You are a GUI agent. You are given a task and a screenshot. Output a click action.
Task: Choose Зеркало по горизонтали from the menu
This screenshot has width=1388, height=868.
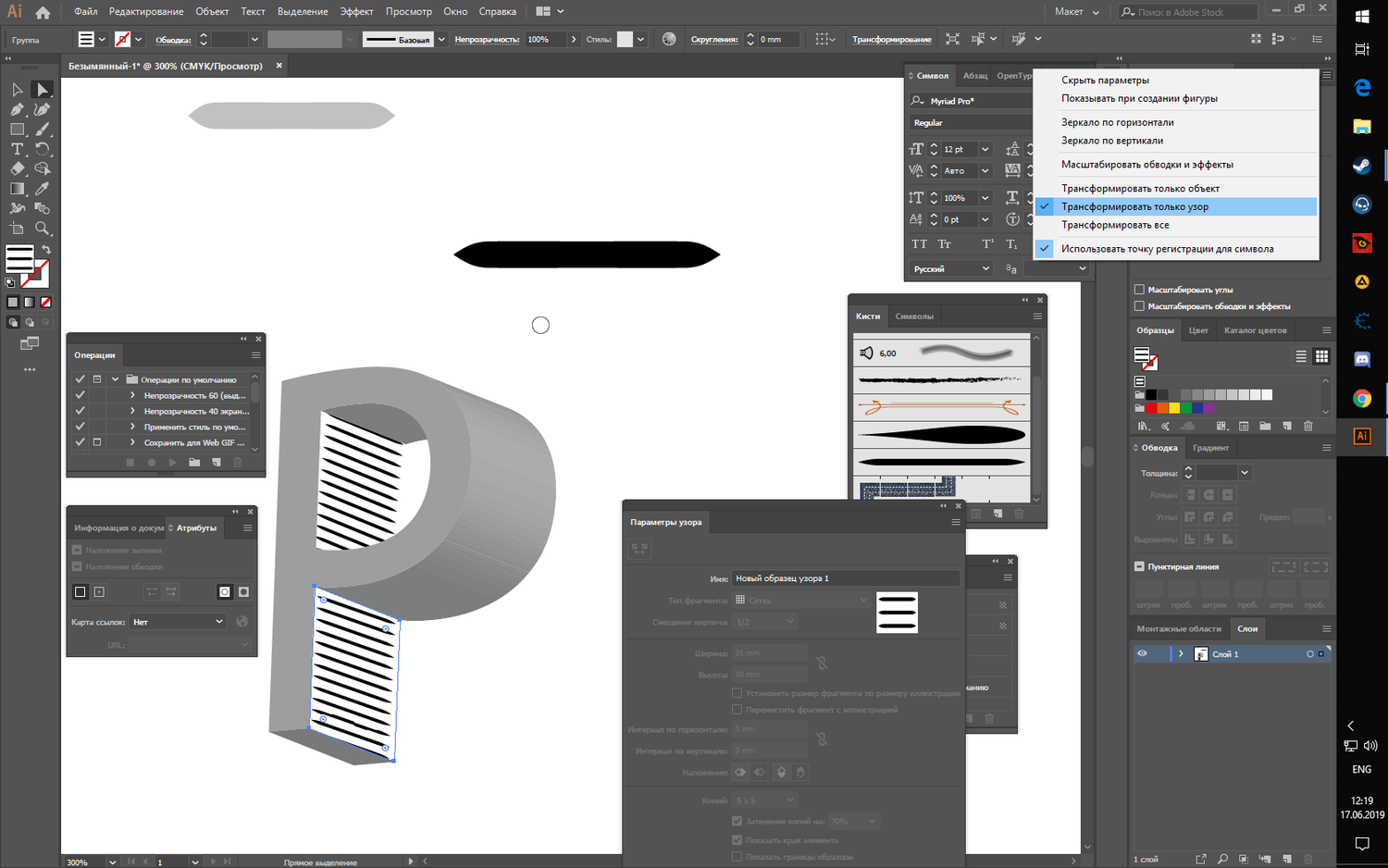click(1117, 122)
